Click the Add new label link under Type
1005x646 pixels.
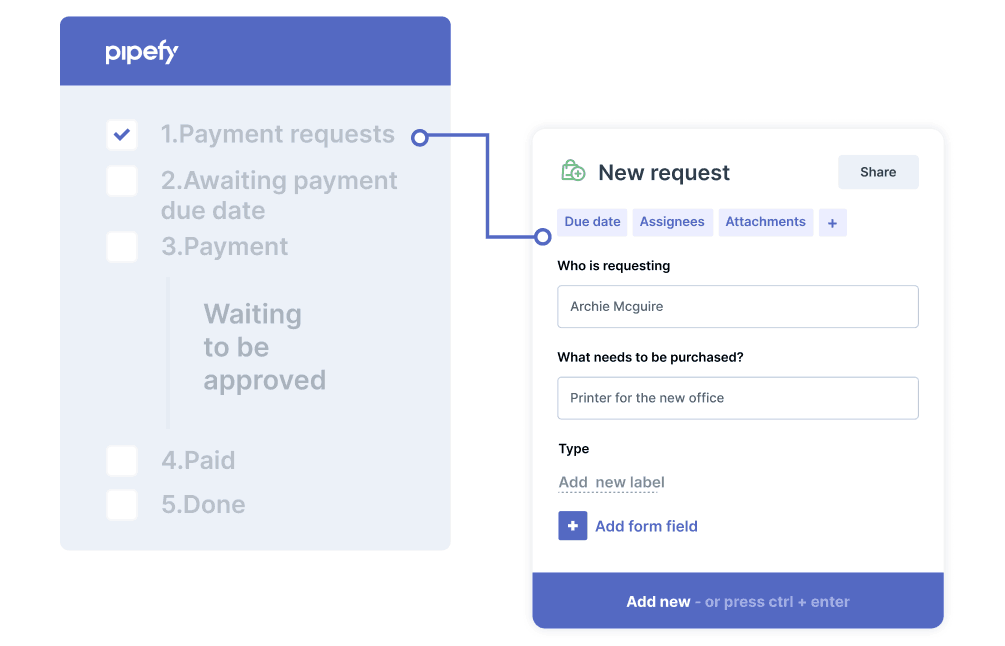(x=611, y=483)
